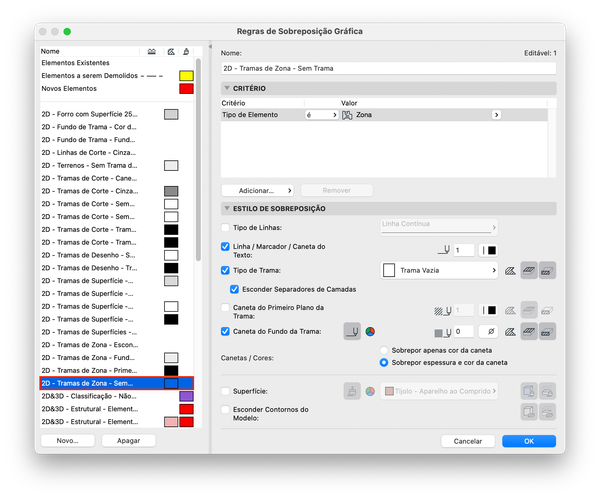
Task: Click second icon in Esconder Contornos do Modelo row
Action: click(x=548, y=412)
